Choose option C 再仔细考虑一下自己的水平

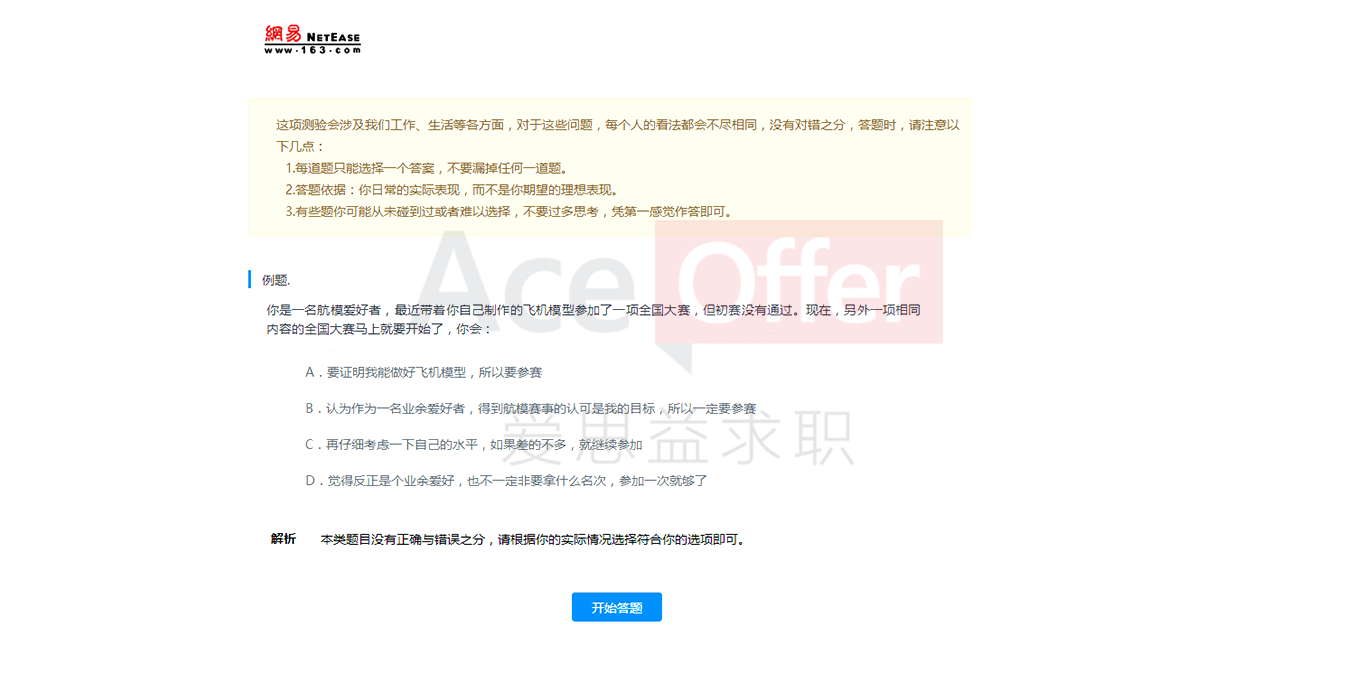point(474,444)
